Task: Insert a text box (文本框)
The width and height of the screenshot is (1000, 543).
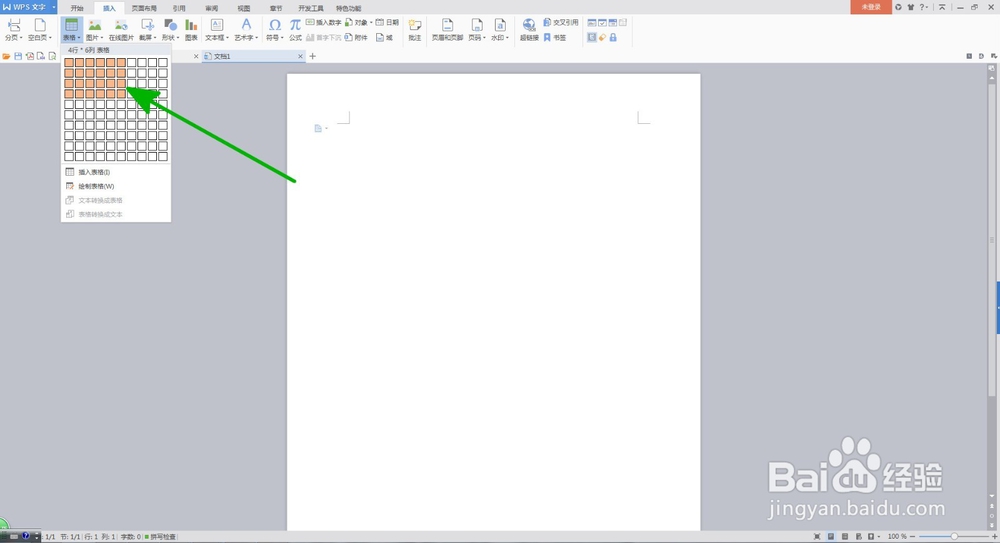Action: 217,29
